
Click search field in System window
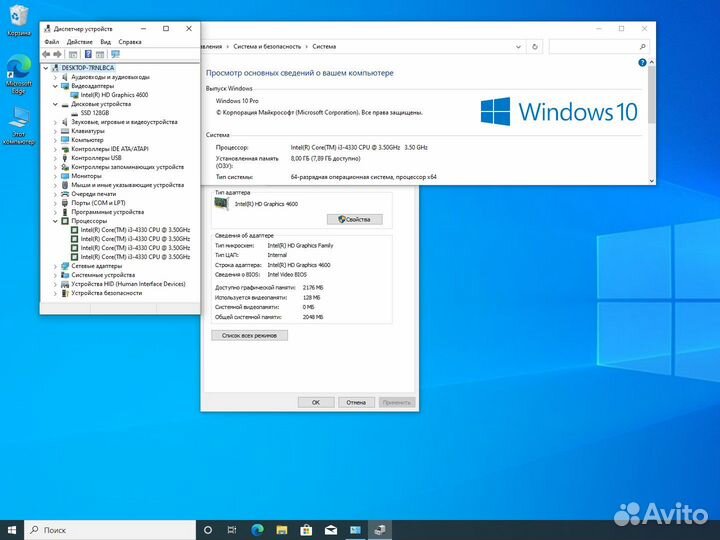pyautogui.click(x=599, y=46)
